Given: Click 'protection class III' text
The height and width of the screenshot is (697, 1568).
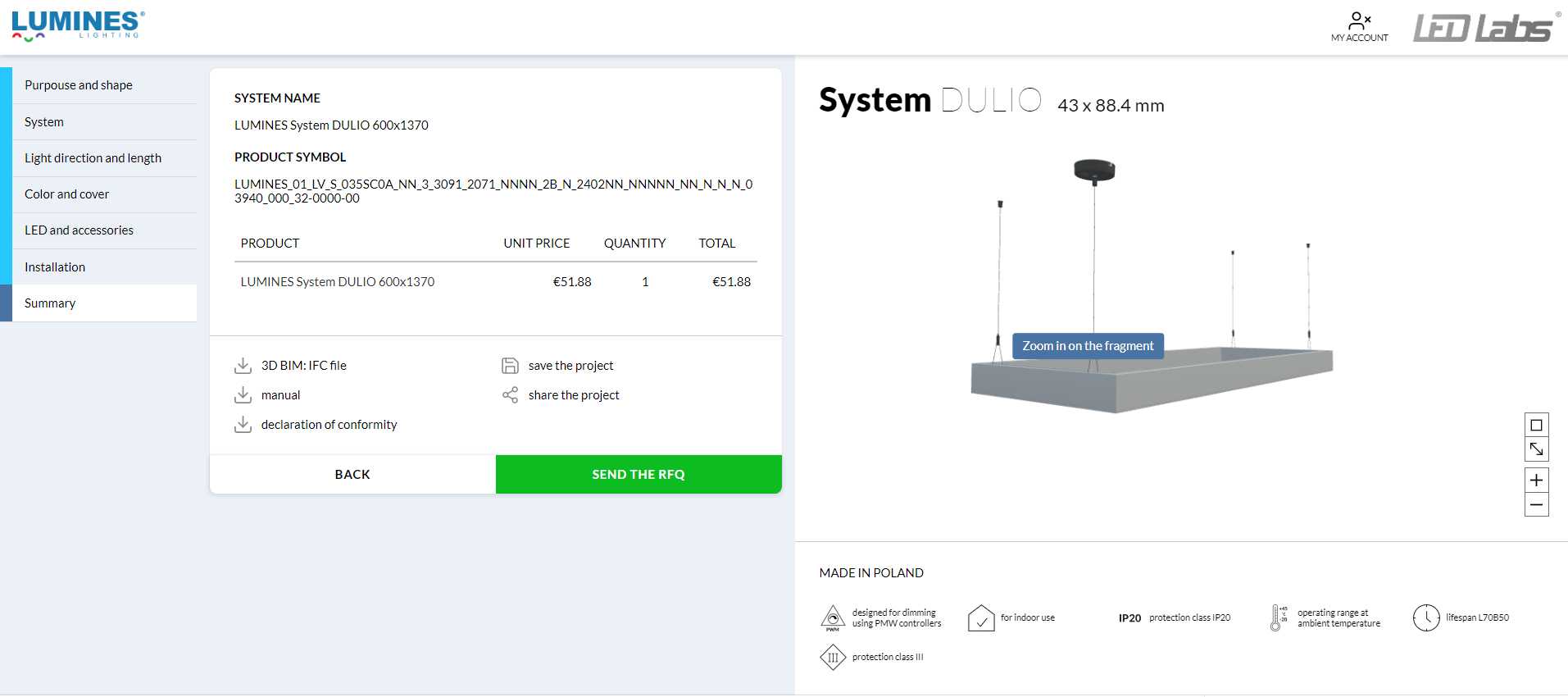Looking at the screenshot, I should 888,658.
